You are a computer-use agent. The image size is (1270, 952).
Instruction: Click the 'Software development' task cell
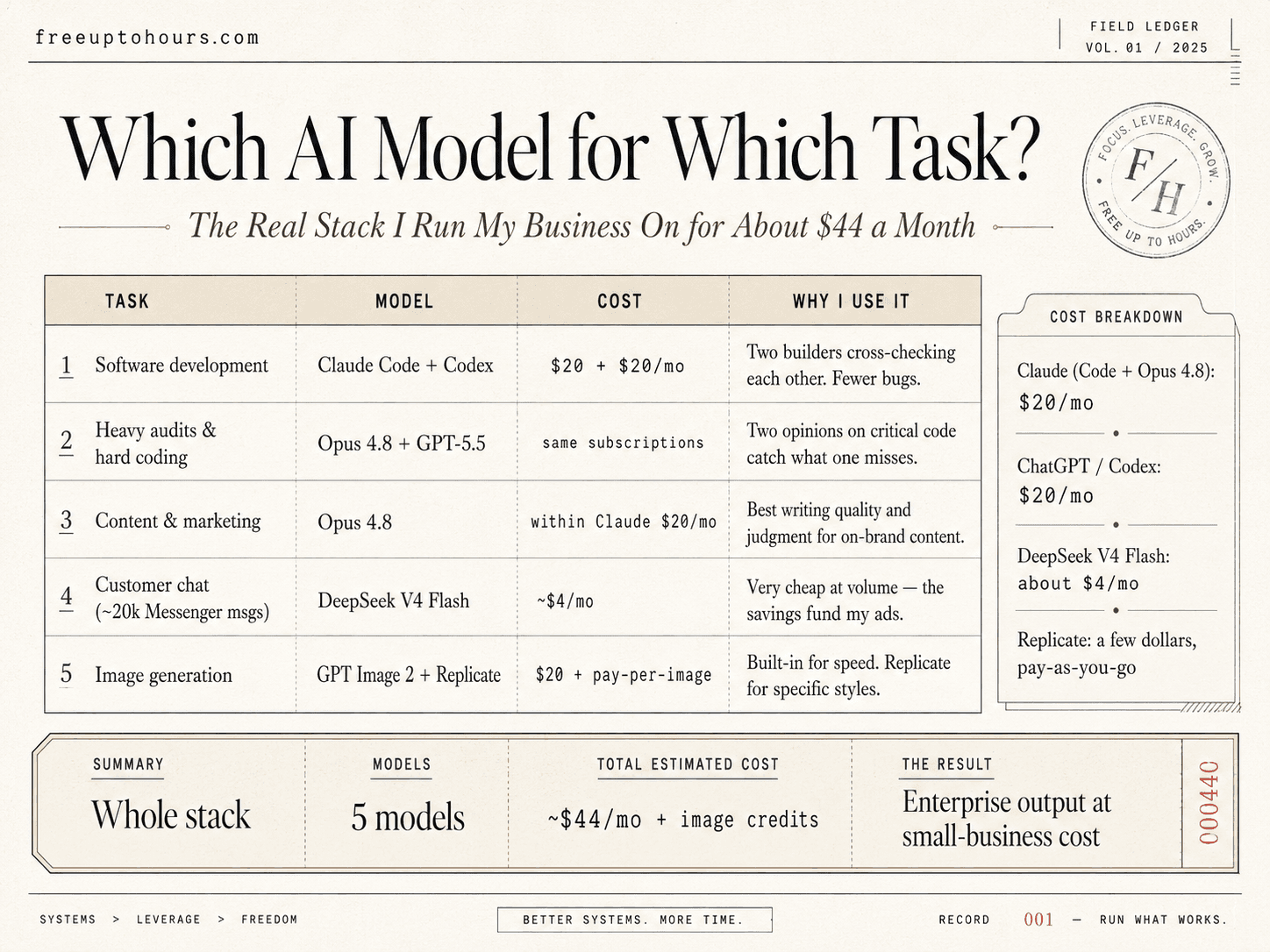(182, 365)
